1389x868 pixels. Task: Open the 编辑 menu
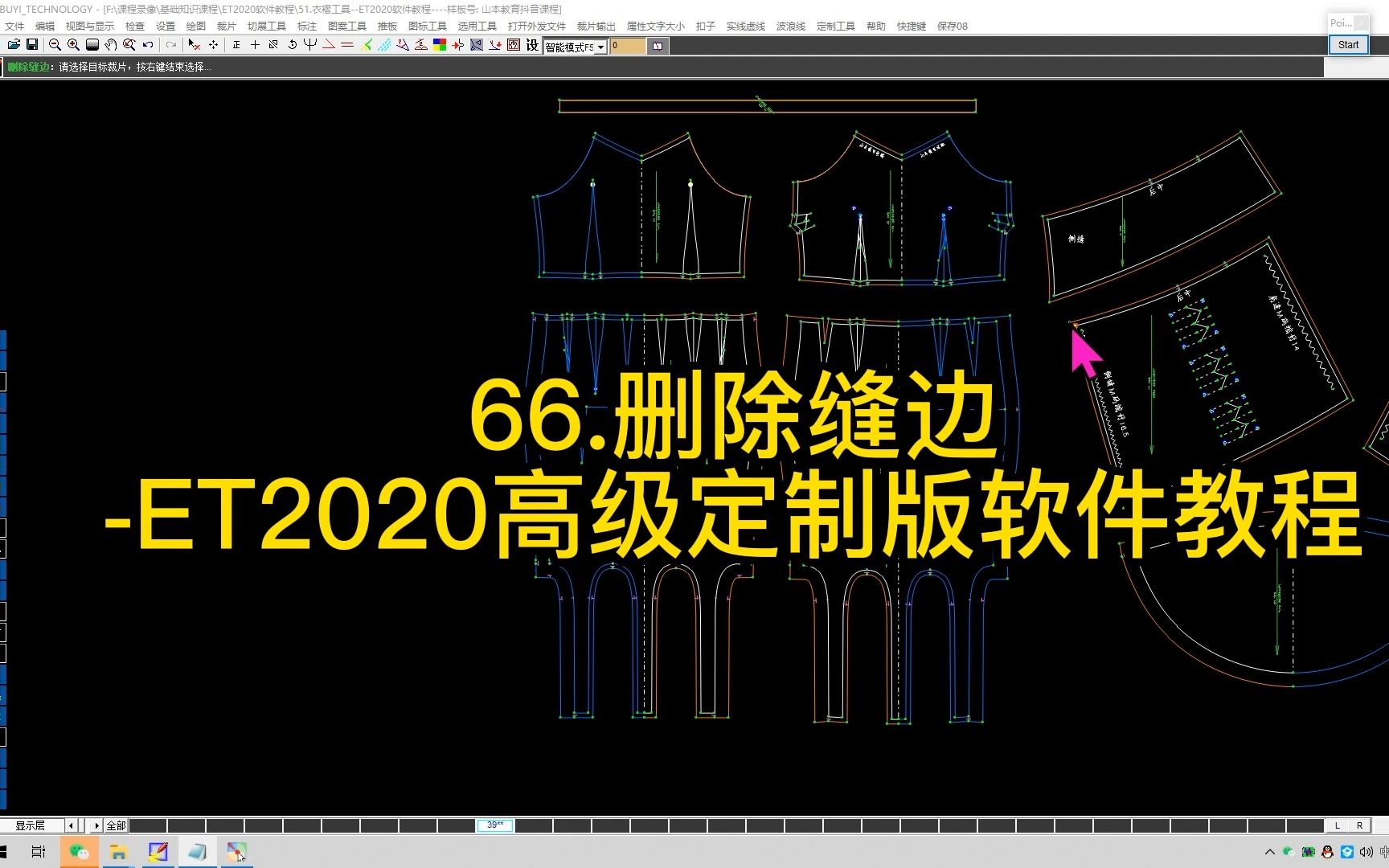[45, 27]
